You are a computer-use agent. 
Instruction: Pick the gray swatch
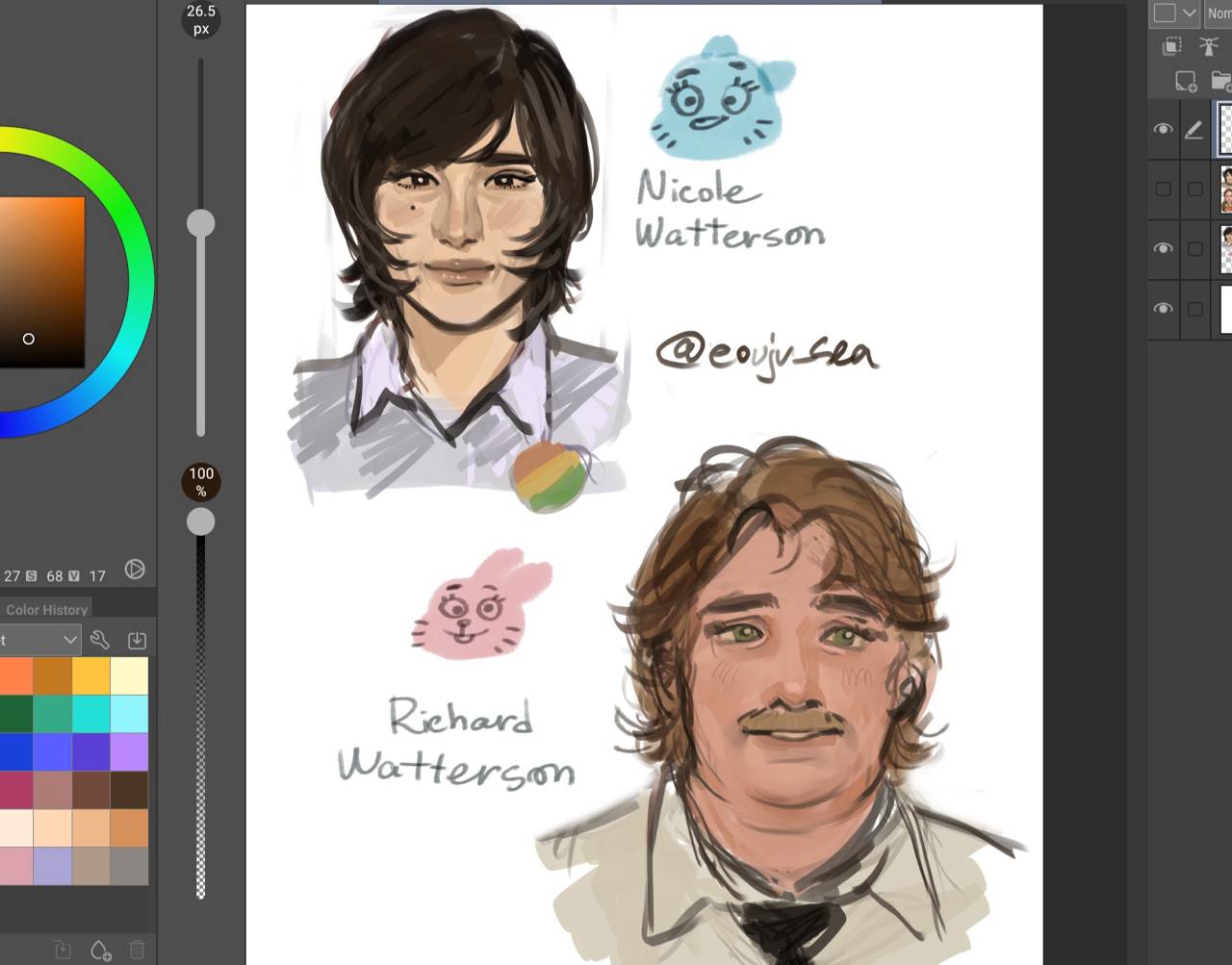pos(129,866)
